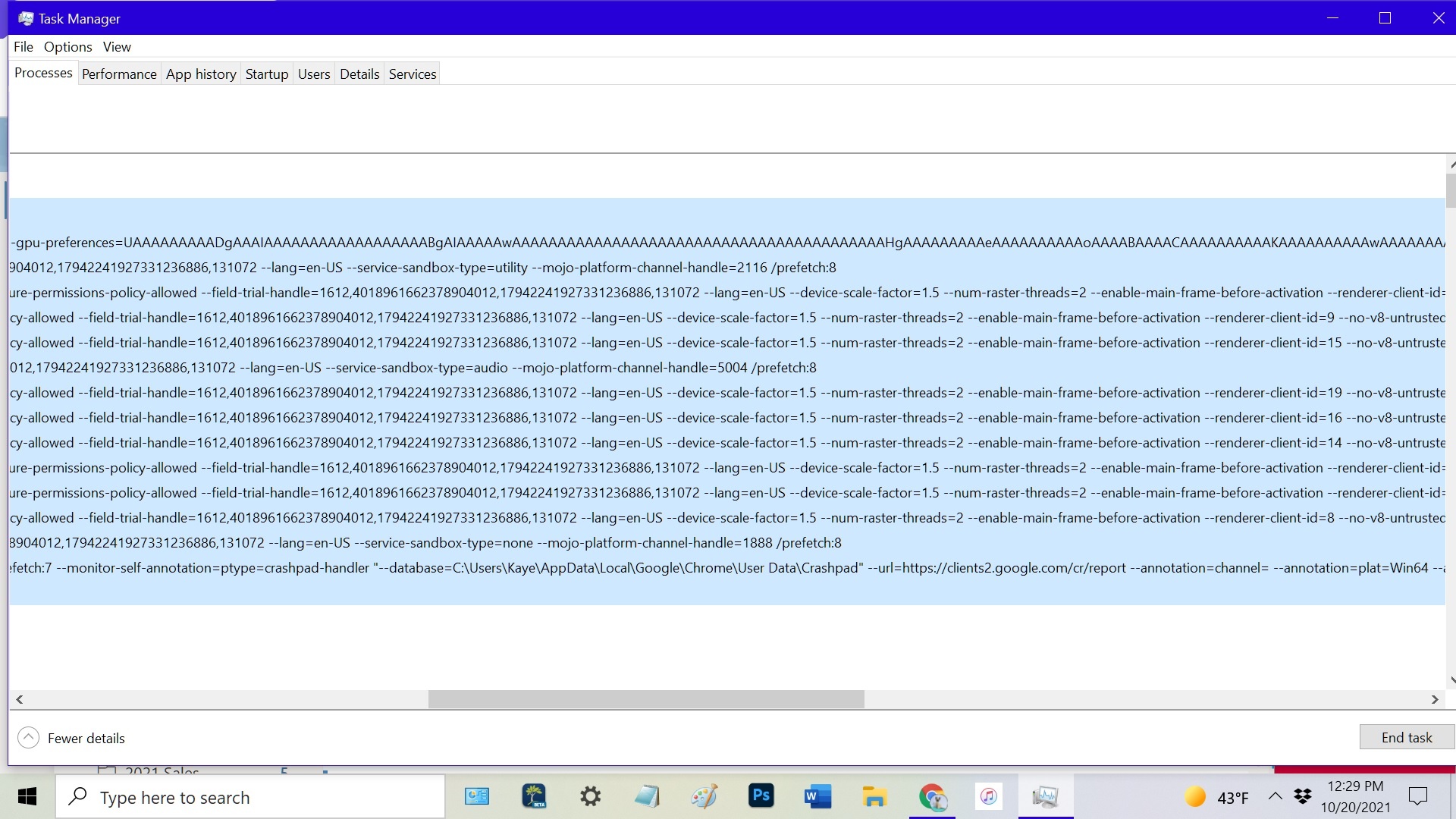Open Photoshop from the taskbar

pos(761,796)
